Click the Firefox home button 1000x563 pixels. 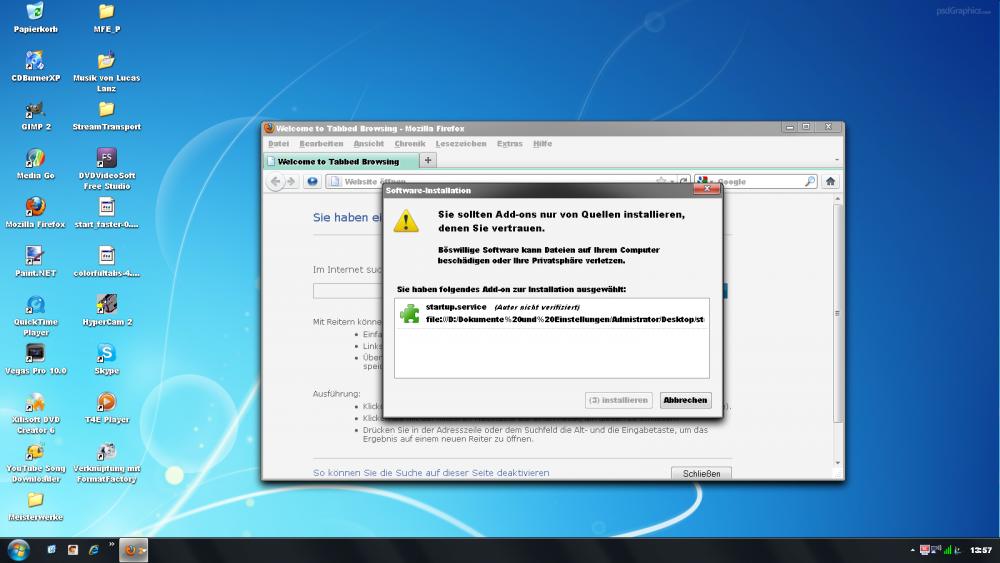point(830,182)
